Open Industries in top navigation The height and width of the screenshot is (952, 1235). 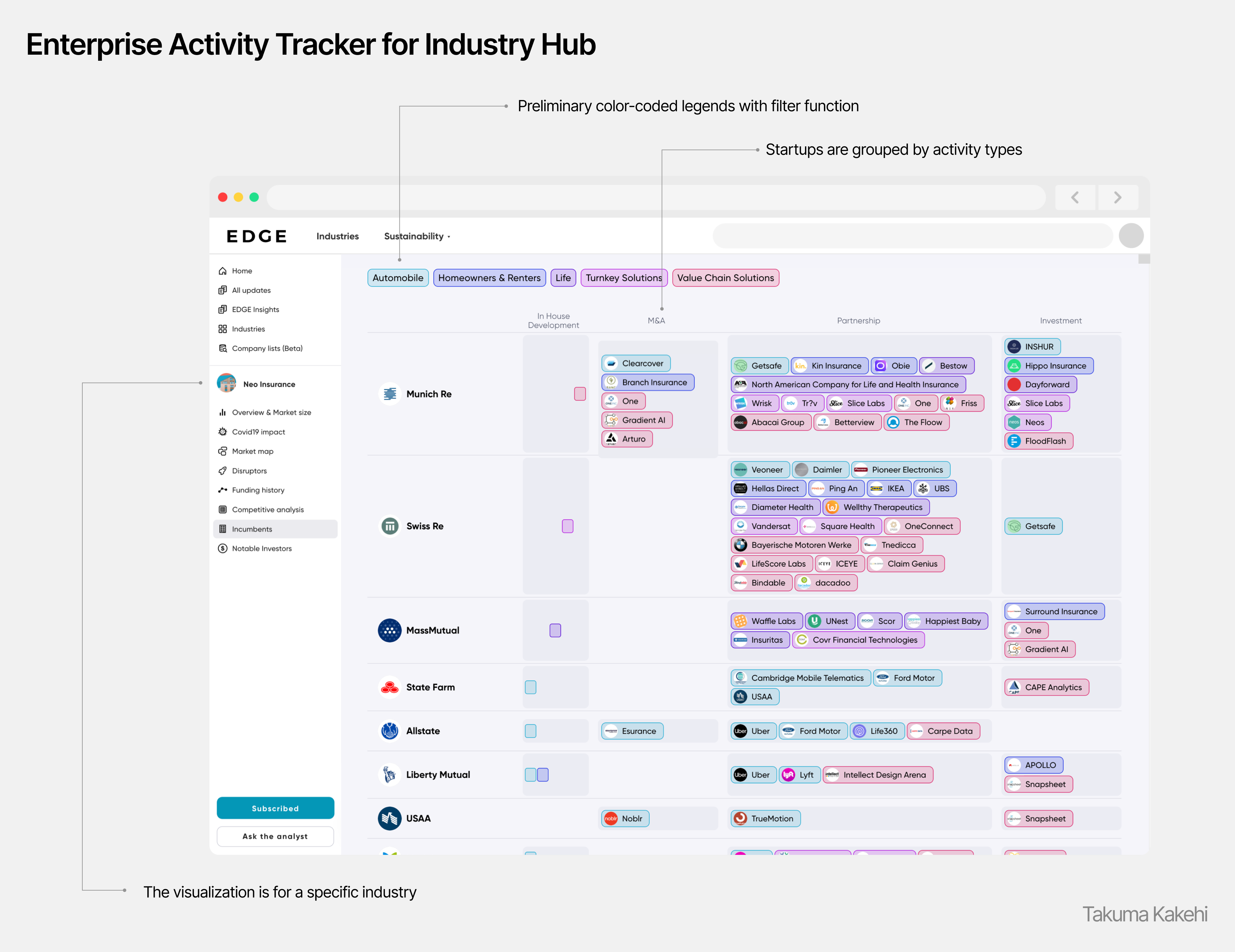[338, 236]
